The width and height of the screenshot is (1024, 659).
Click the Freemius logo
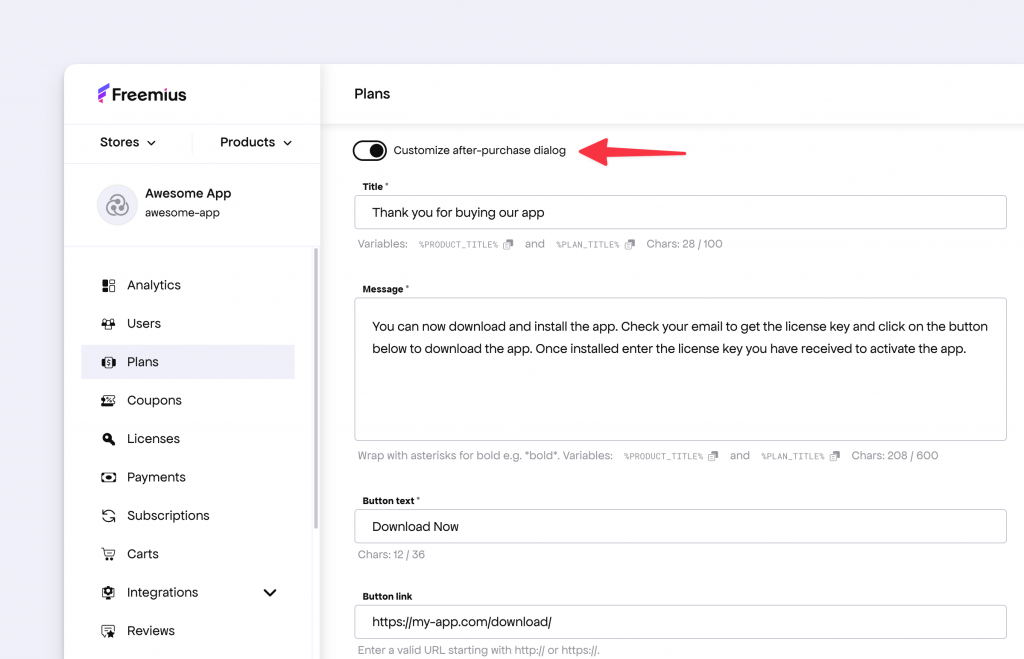[x=141, y=93]
